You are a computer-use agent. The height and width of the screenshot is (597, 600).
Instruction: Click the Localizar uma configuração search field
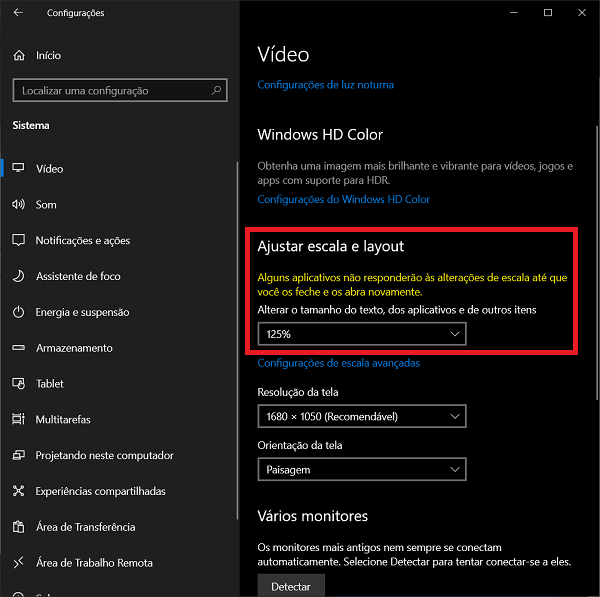pyautogui.click(x=110, y=91)
